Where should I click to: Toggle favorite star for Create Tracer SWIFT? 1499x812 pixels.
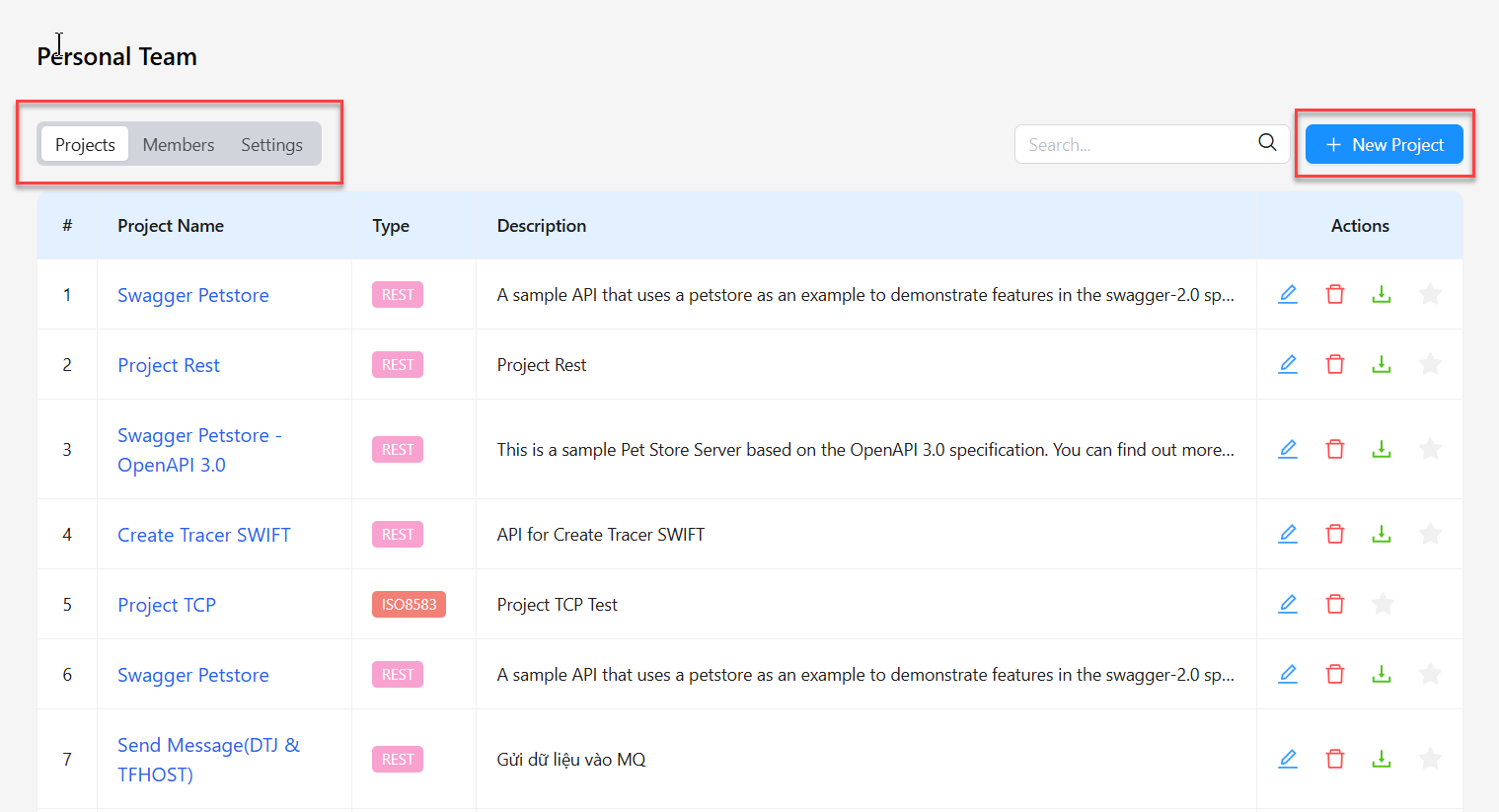point(1430,534)
